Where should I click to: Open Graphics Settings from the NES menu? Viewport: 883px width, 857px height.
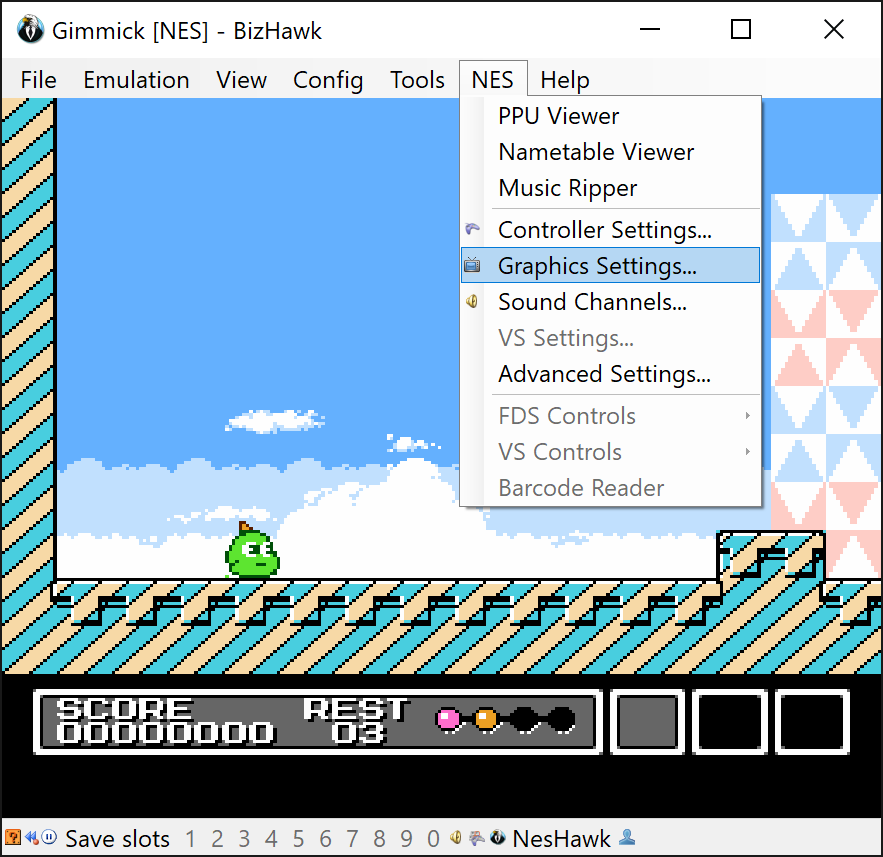610,265
